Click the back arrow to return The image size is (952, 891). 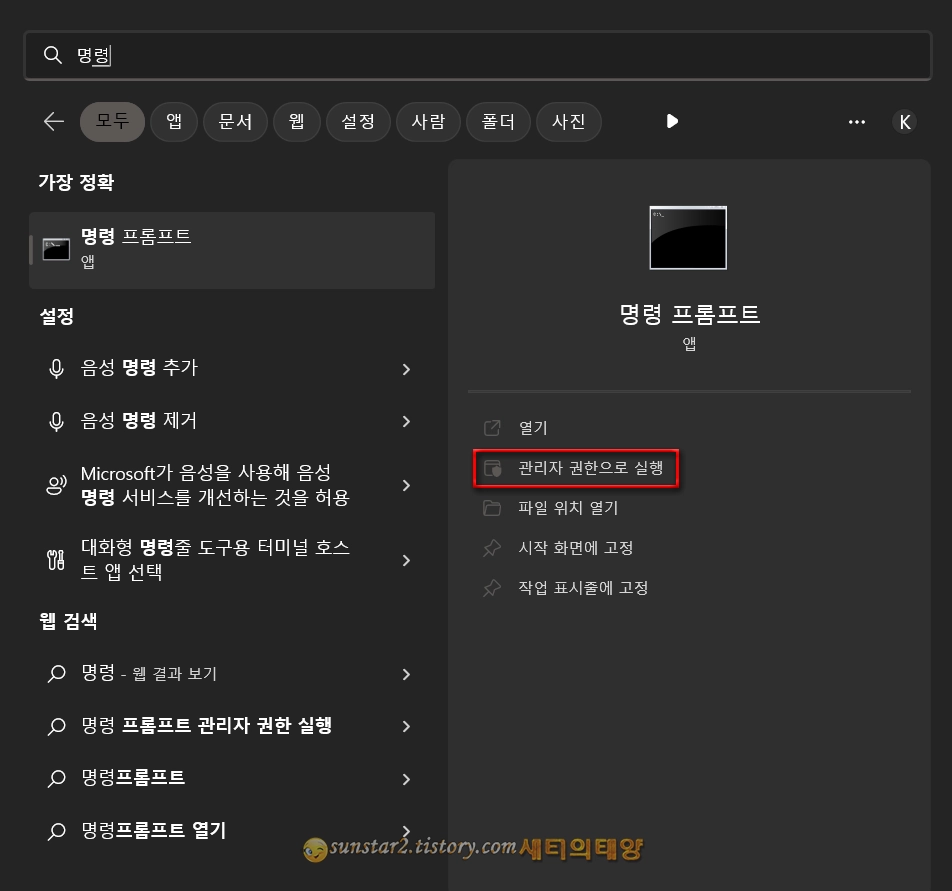tap(53, 121)
